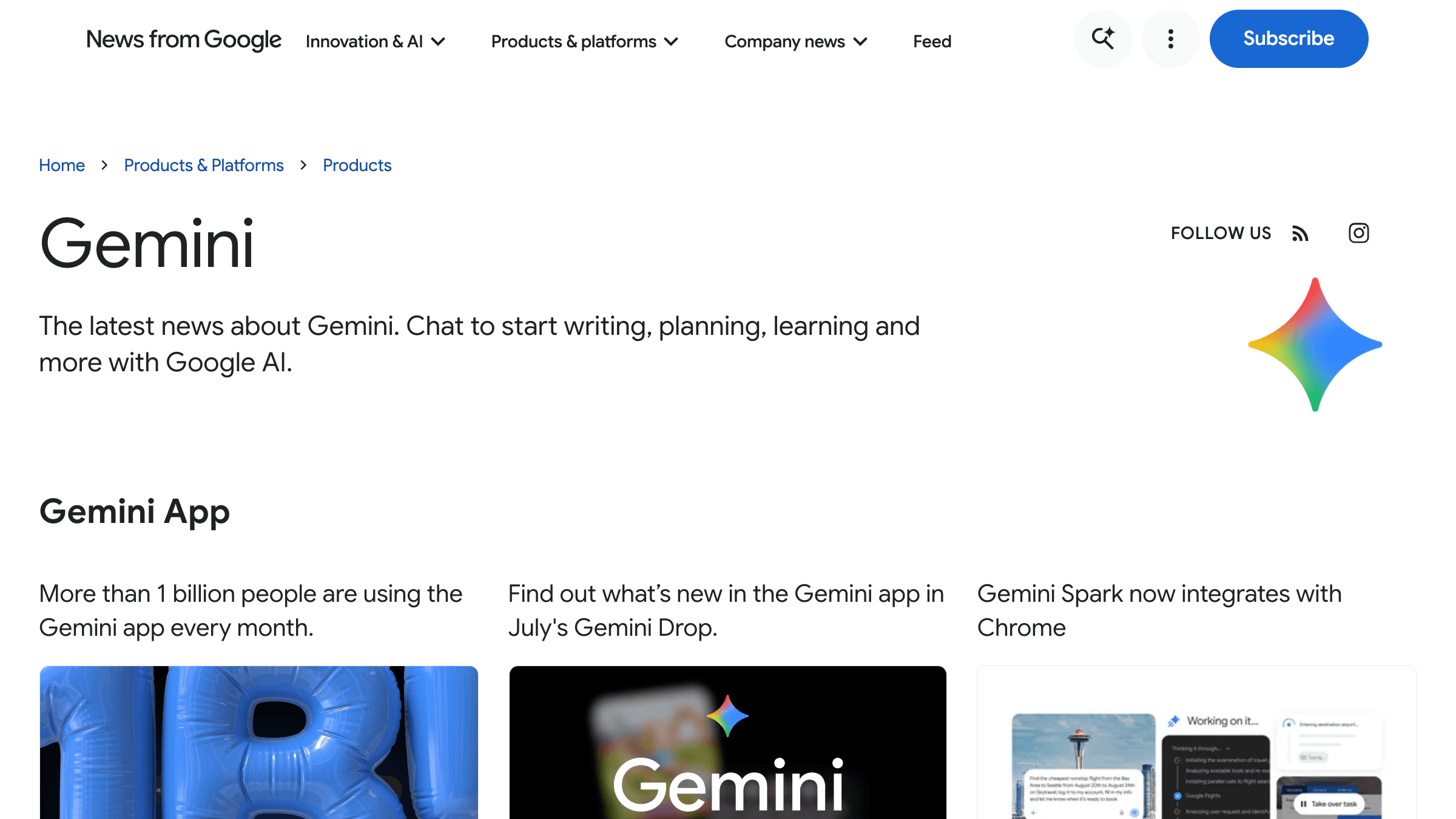Viewport: 1456px width, 819px height.
Task: Click the Gemini App section heading
Action: pyautogui.click(x=135, y=511)
